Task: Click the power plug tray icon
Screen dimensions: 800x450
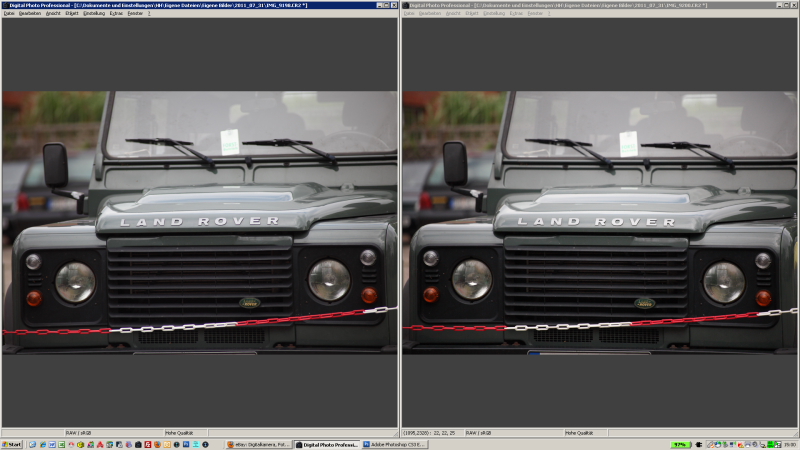Action: [x=698, y=445]
